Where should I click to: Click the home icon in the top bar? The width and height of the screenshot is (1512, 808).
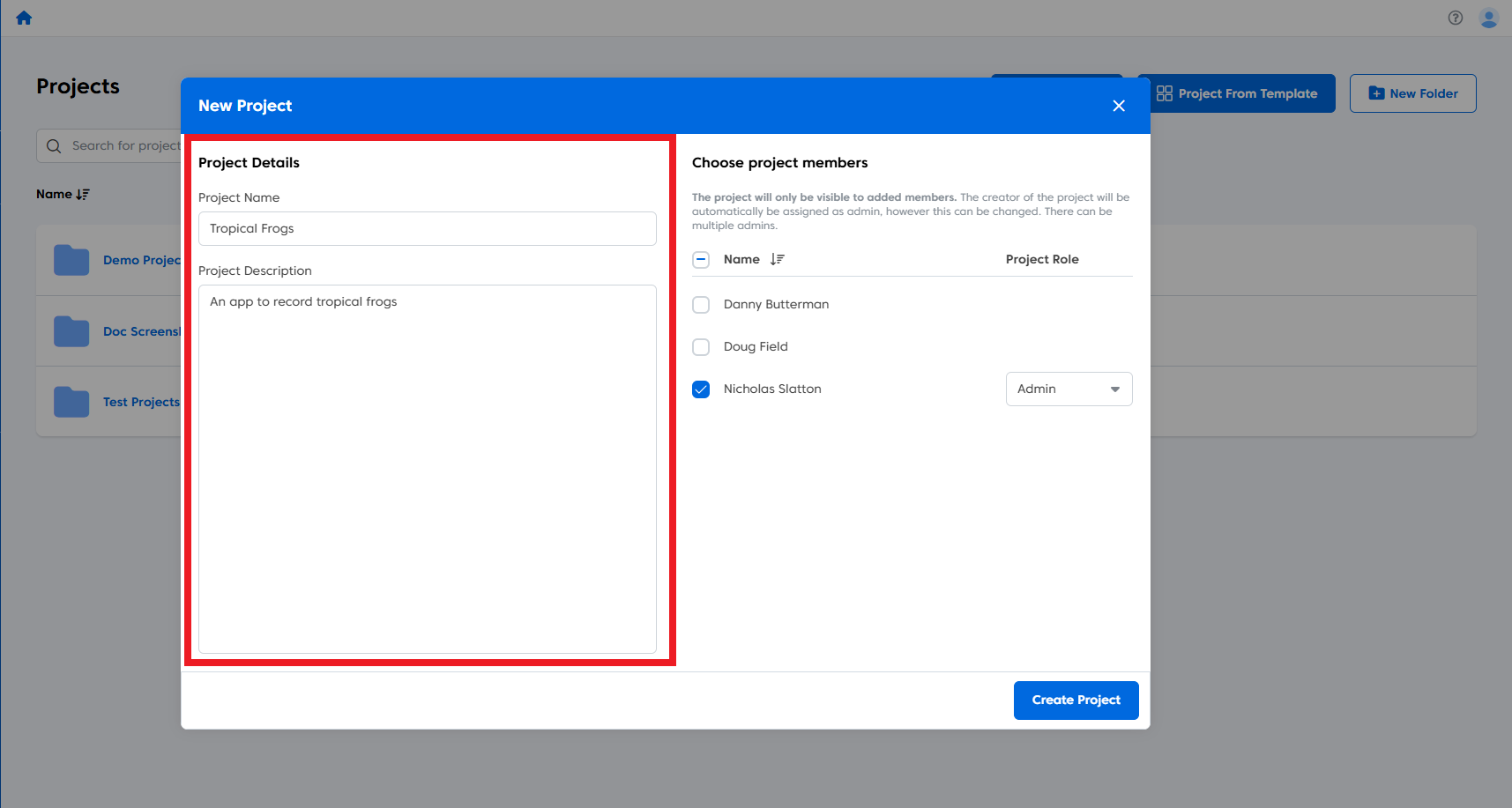[x=24, y=17]
